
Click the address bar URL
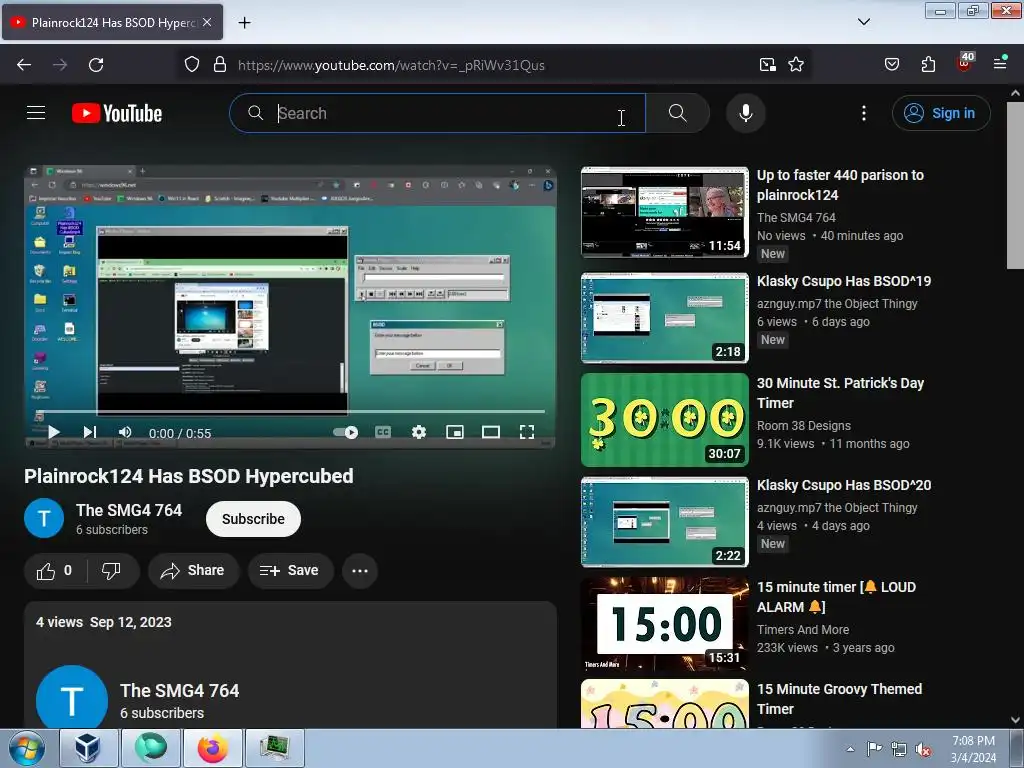(391, 65)
